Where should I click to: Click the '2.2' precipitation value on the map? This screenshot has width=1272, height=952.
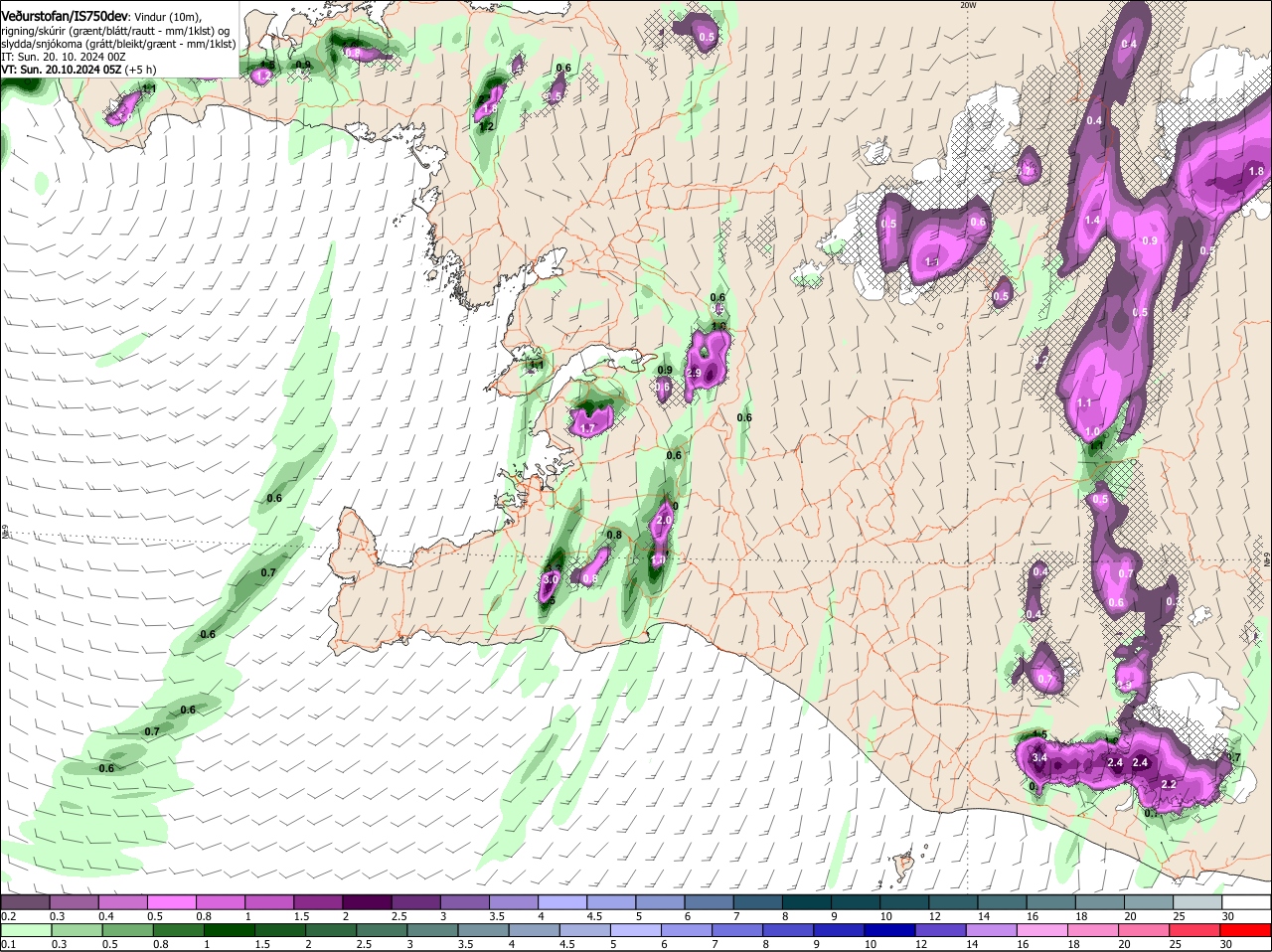[x=1169, y=785]
